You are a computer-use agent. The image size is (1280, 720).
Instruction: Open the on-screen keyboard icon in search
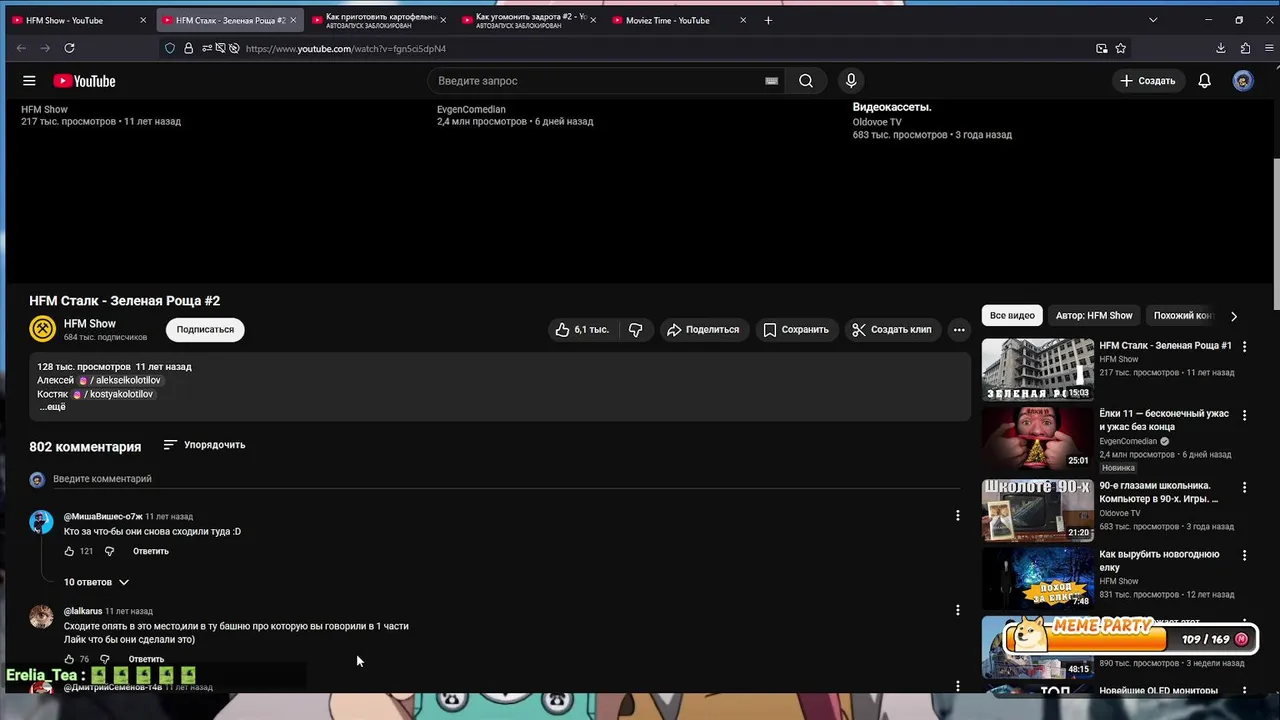pos(771,81)
